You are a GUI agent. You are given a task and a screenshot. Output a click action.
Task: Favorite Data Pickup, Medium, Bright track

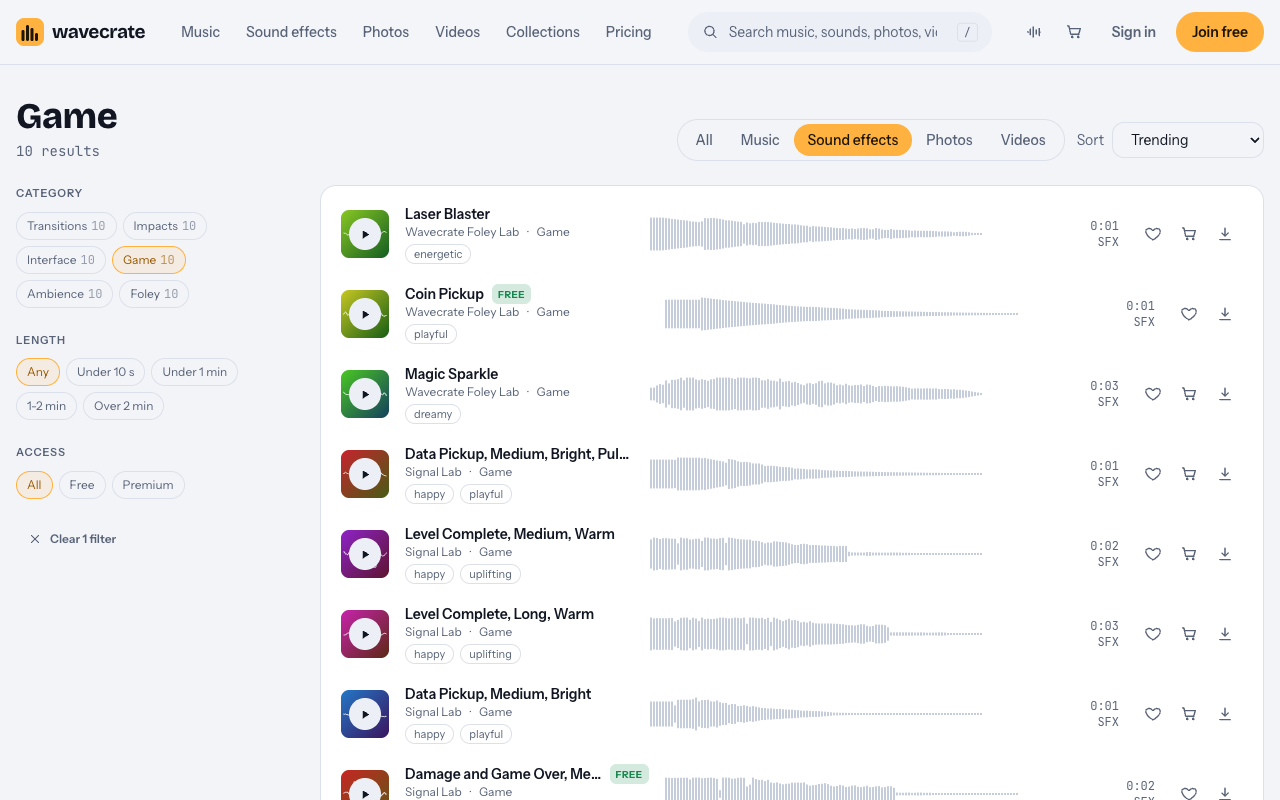coord(1153,714)
